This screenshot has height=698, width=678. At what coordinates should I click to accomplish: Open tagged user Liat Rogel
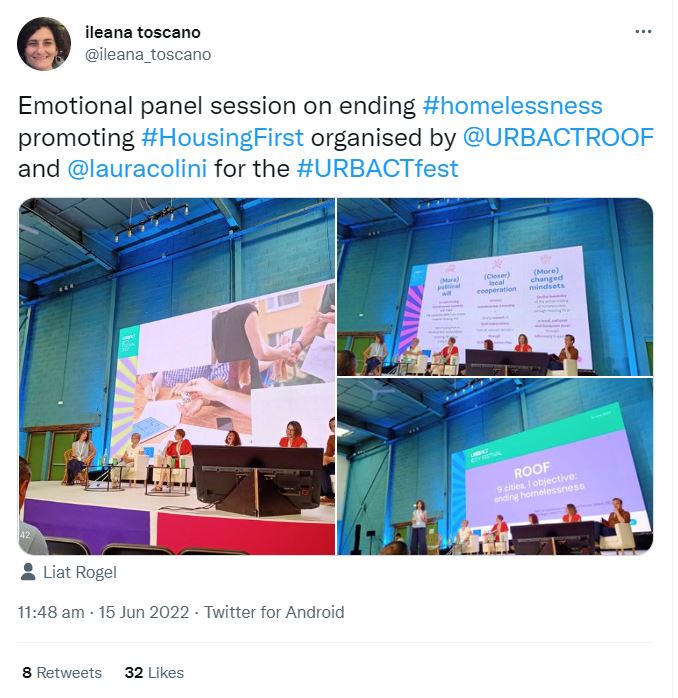(80, 572)
